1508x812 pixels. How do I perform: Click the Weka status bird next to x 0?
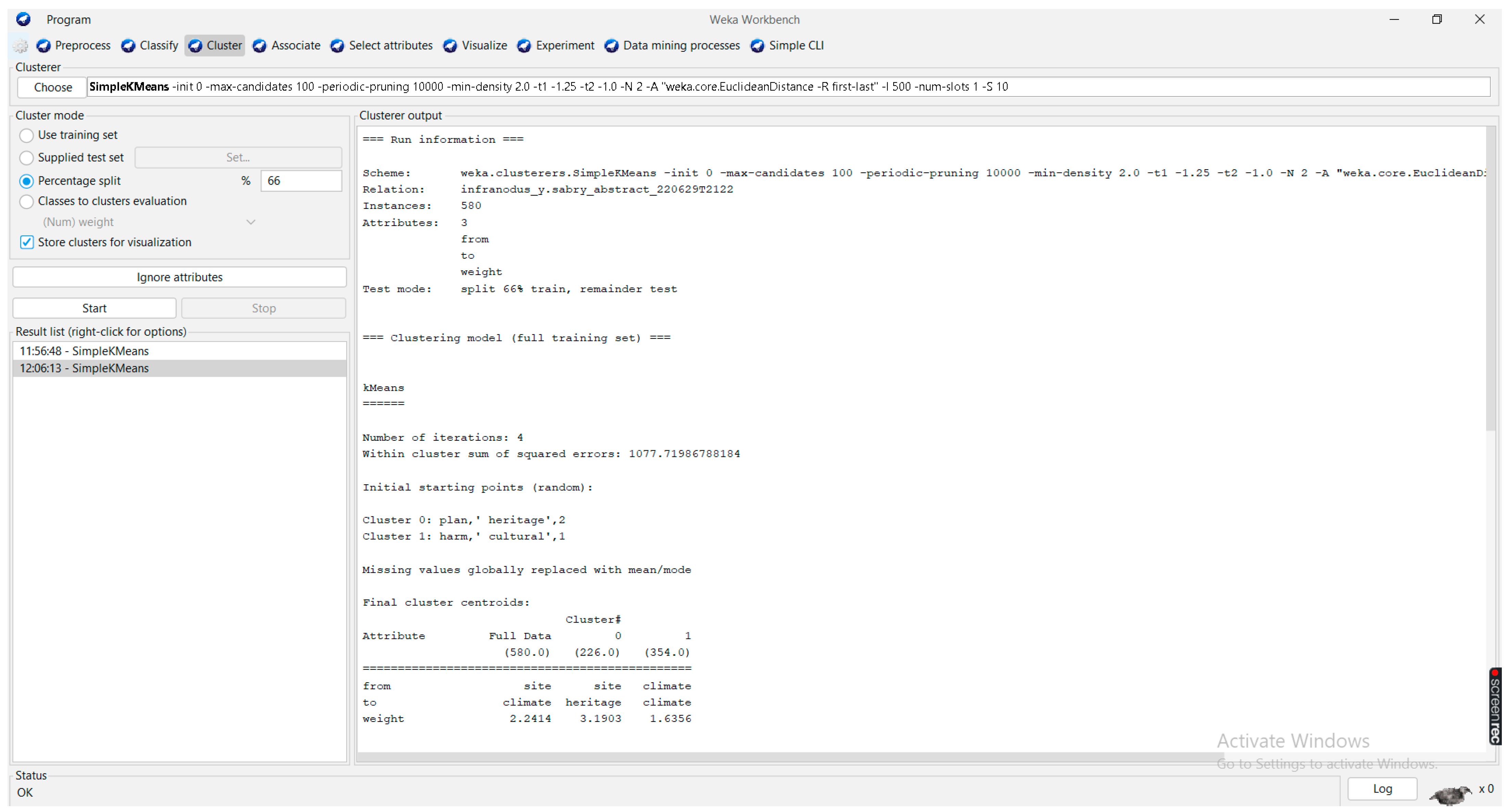1450,795
